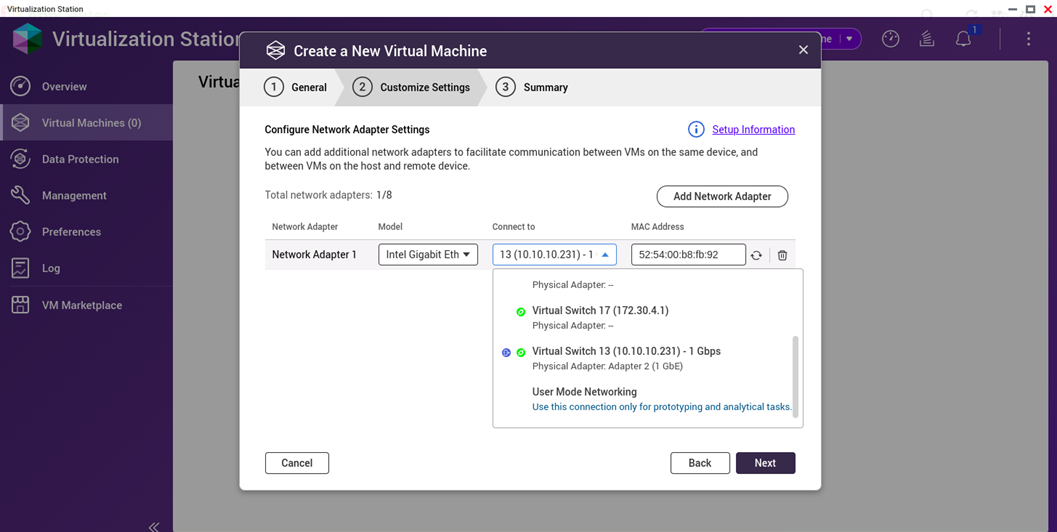Open the Log section

coord(51,268)
